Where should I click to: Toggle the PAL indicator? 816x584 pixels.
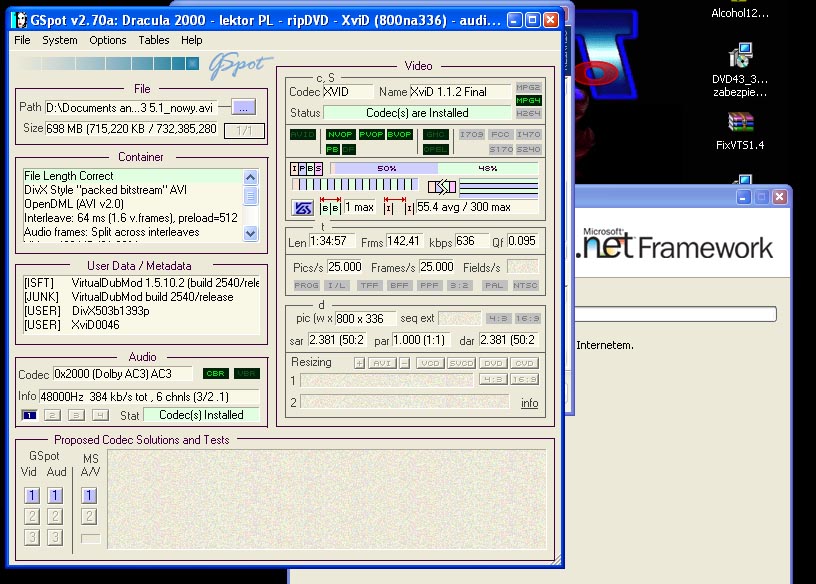coord(493,285)
